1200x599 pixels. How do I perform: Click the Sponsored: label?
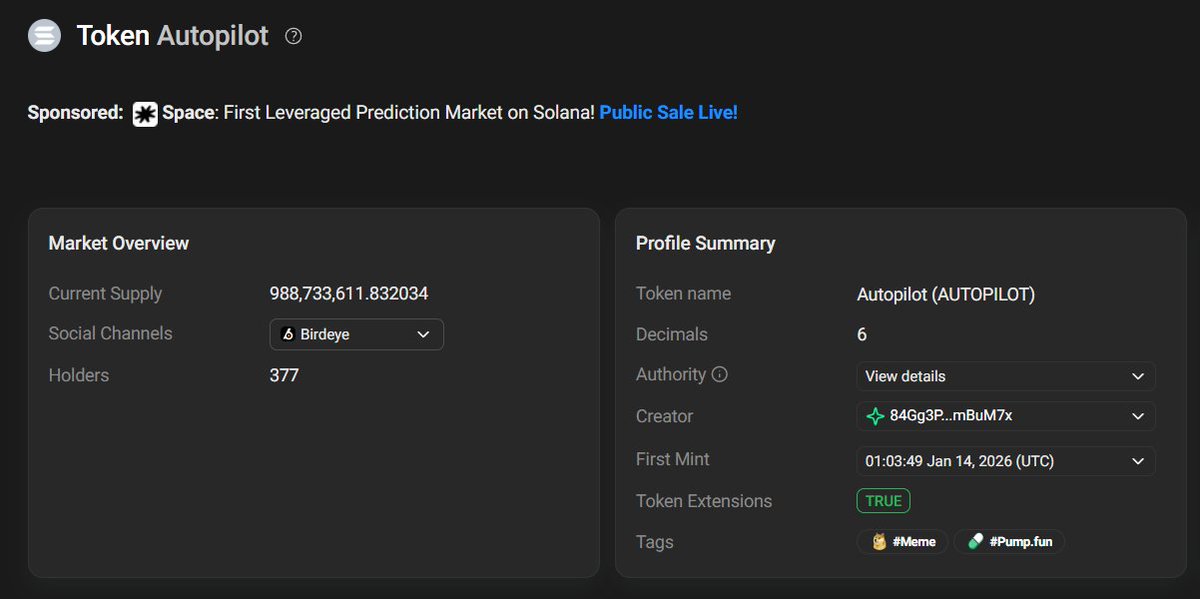tap(75, 113)
